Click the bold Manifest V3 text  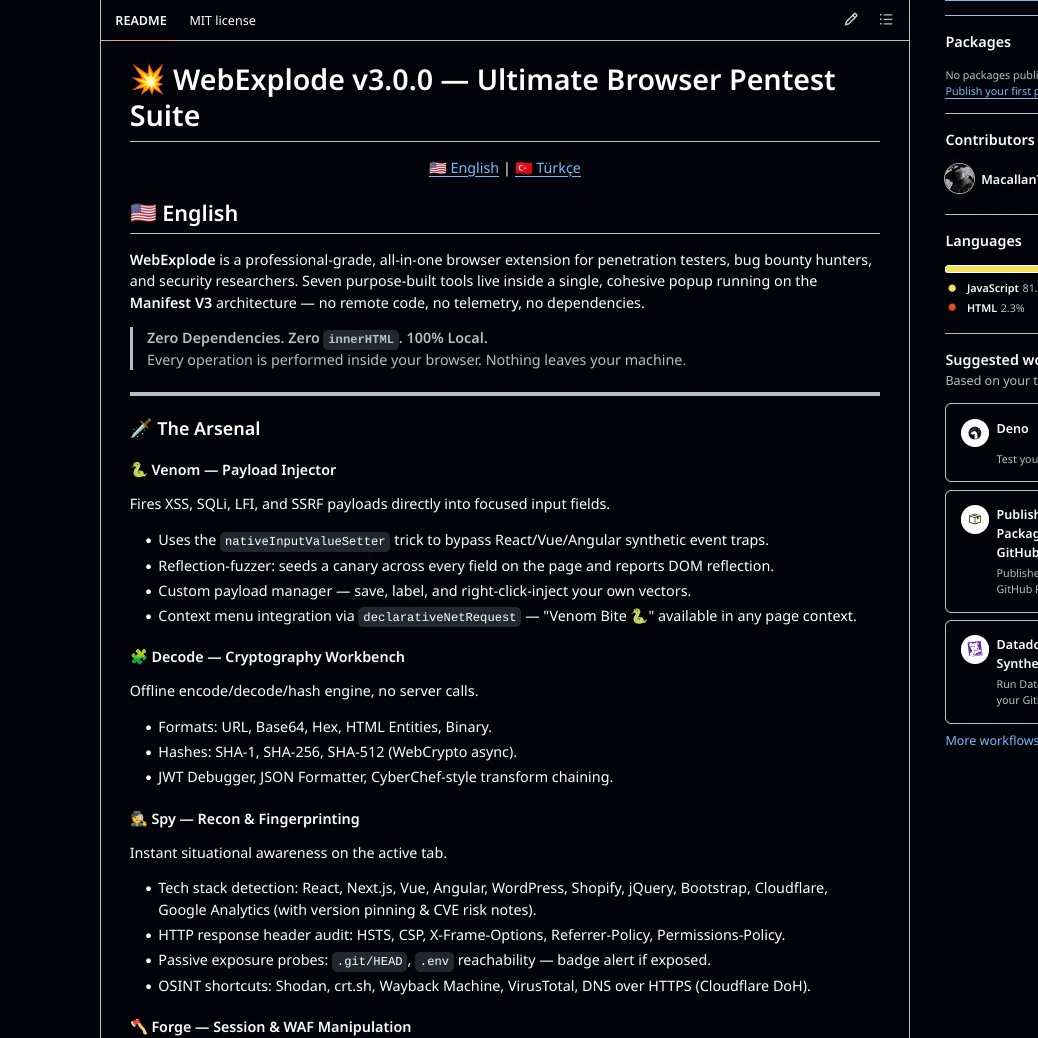[171, 303]
